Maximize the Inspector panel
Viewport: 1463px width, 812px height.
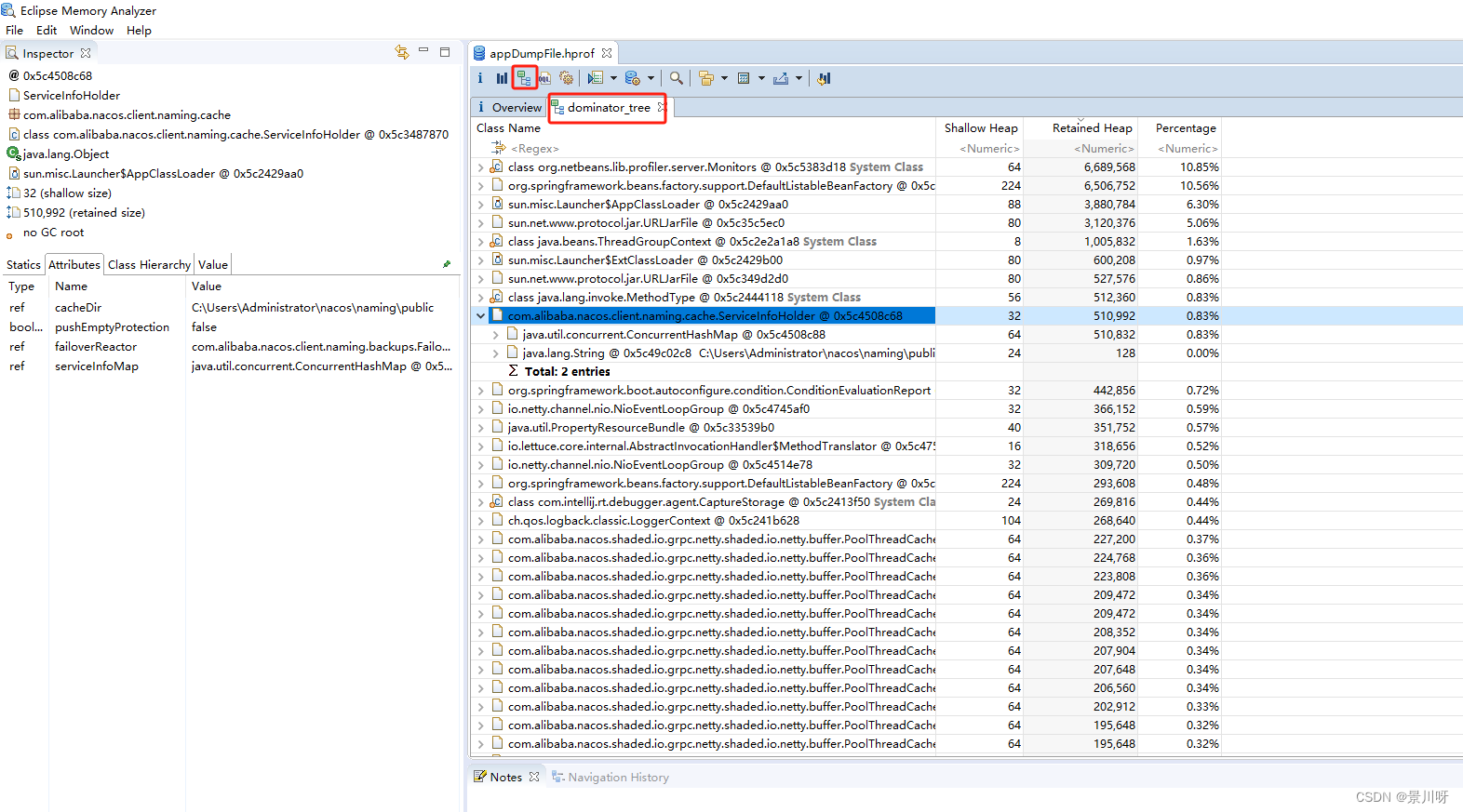click(x=445, y=52)
